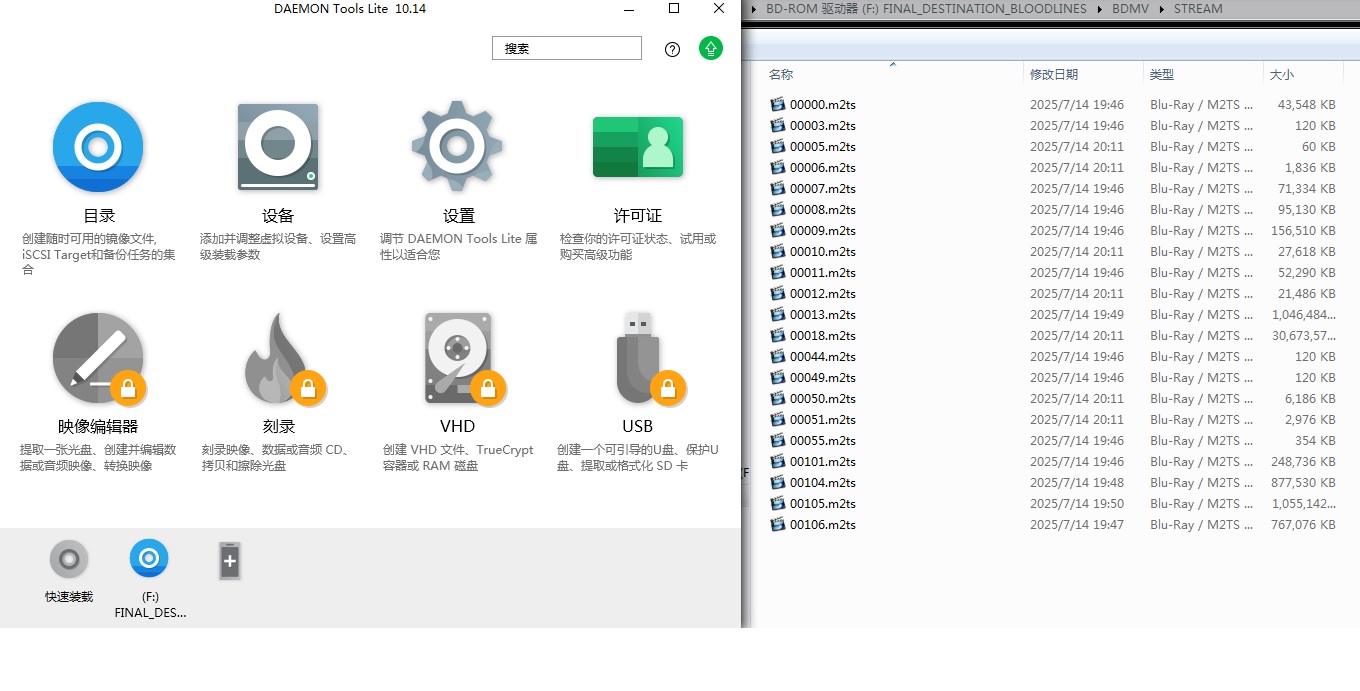Add a new virtual device
The width and height of the screenshot is (1360, 691).
pos(229,561)
